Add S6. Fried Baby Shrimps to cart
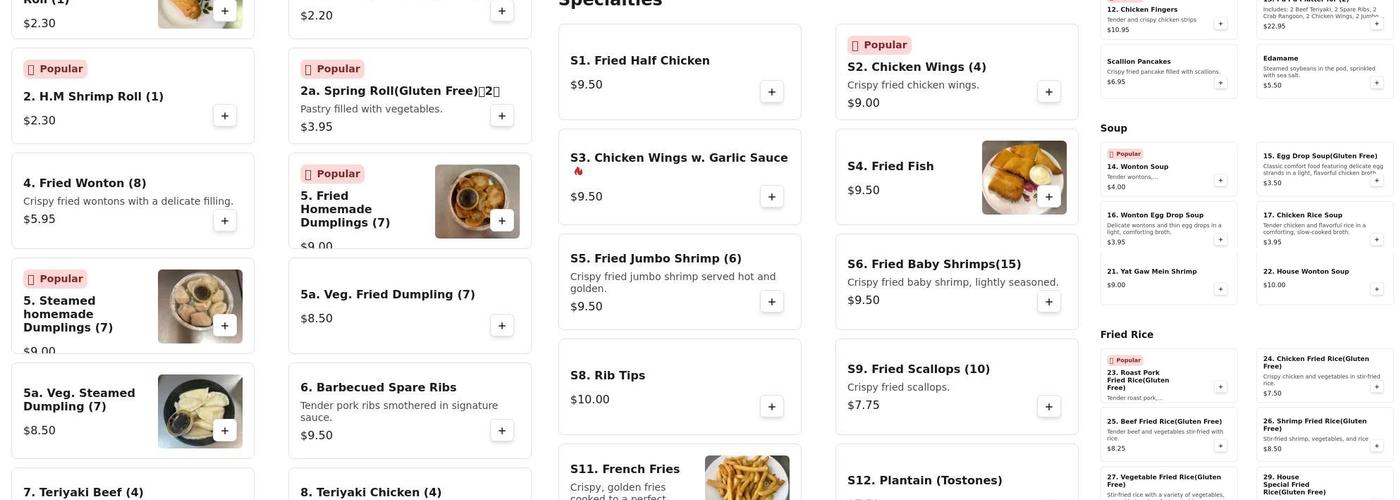The height and width of the screenshot is (500, 1400). [1048, 302]
